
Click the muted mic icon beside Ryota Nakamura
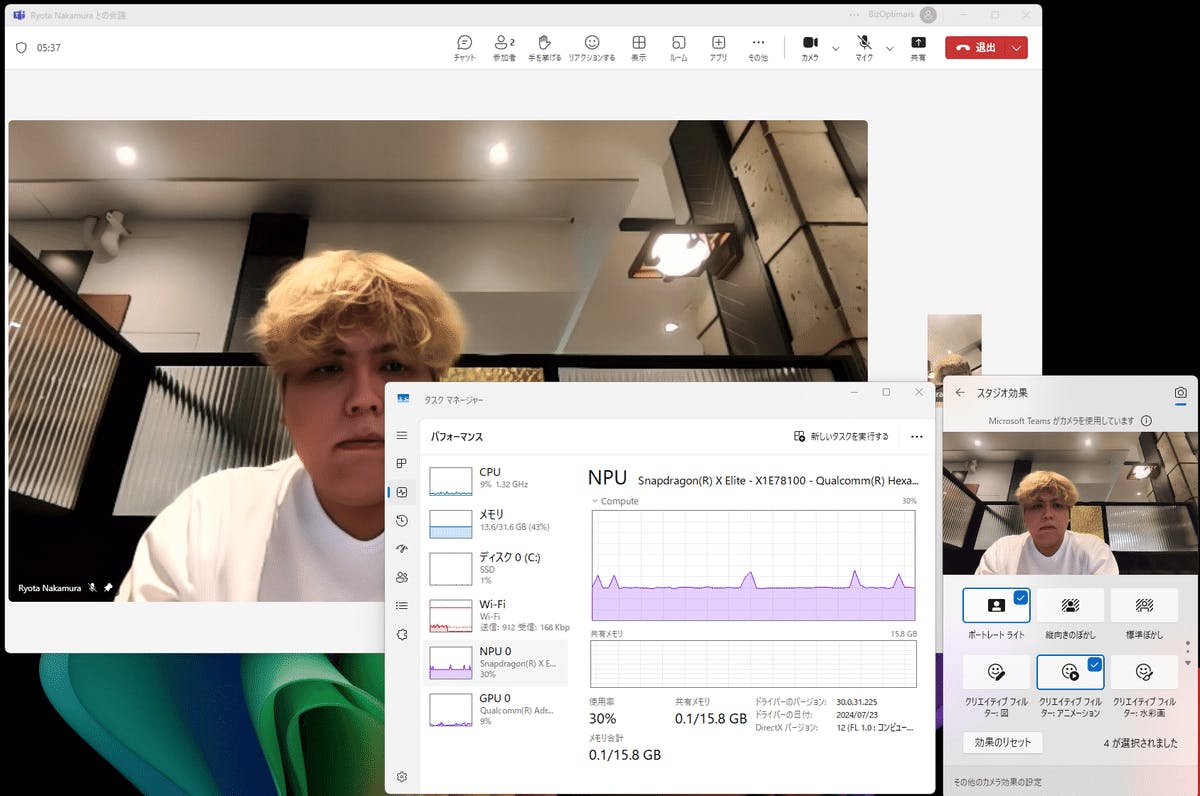[x=92, y=588]
